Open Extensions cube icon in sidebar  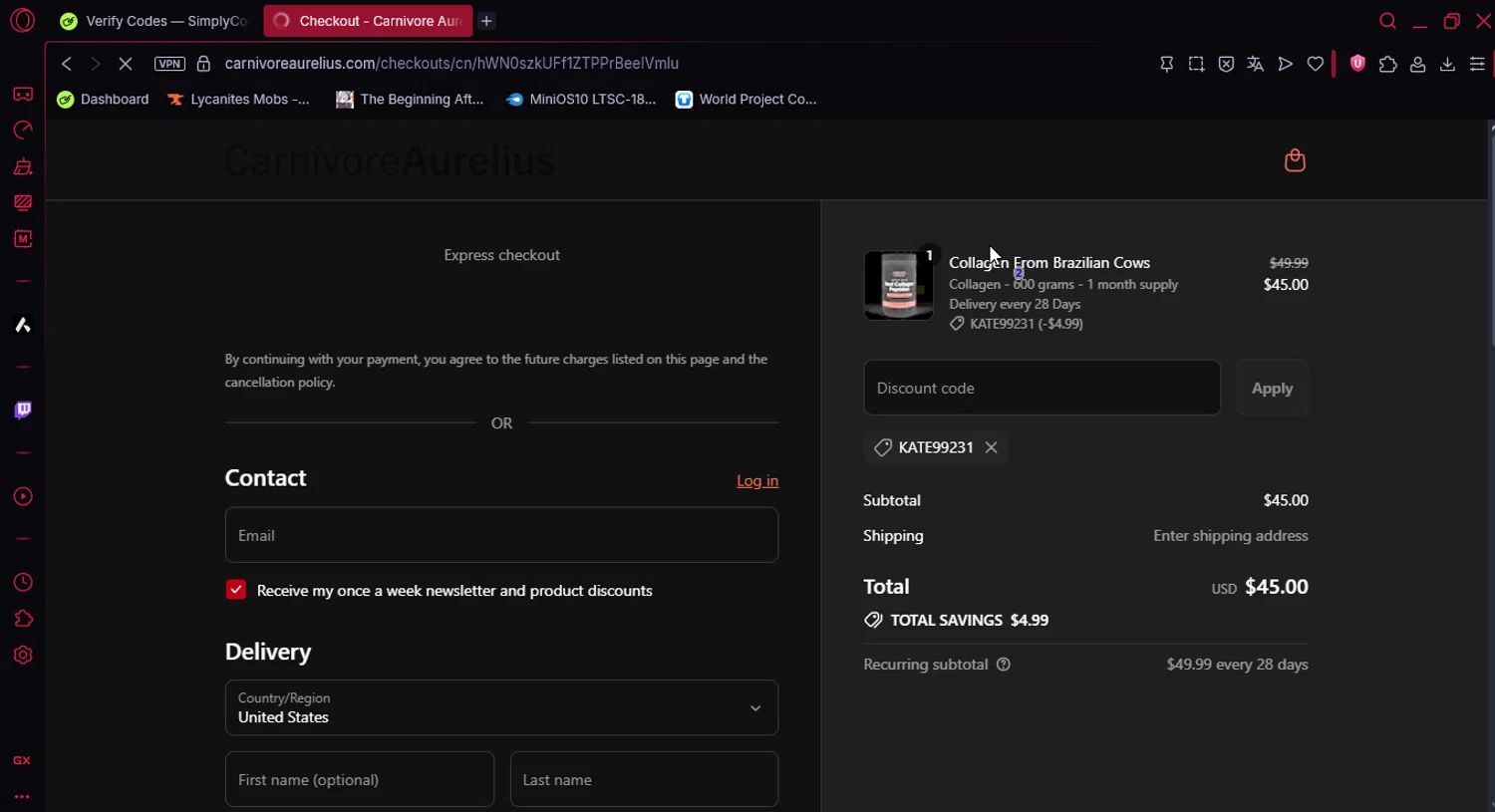coord(23,619)
